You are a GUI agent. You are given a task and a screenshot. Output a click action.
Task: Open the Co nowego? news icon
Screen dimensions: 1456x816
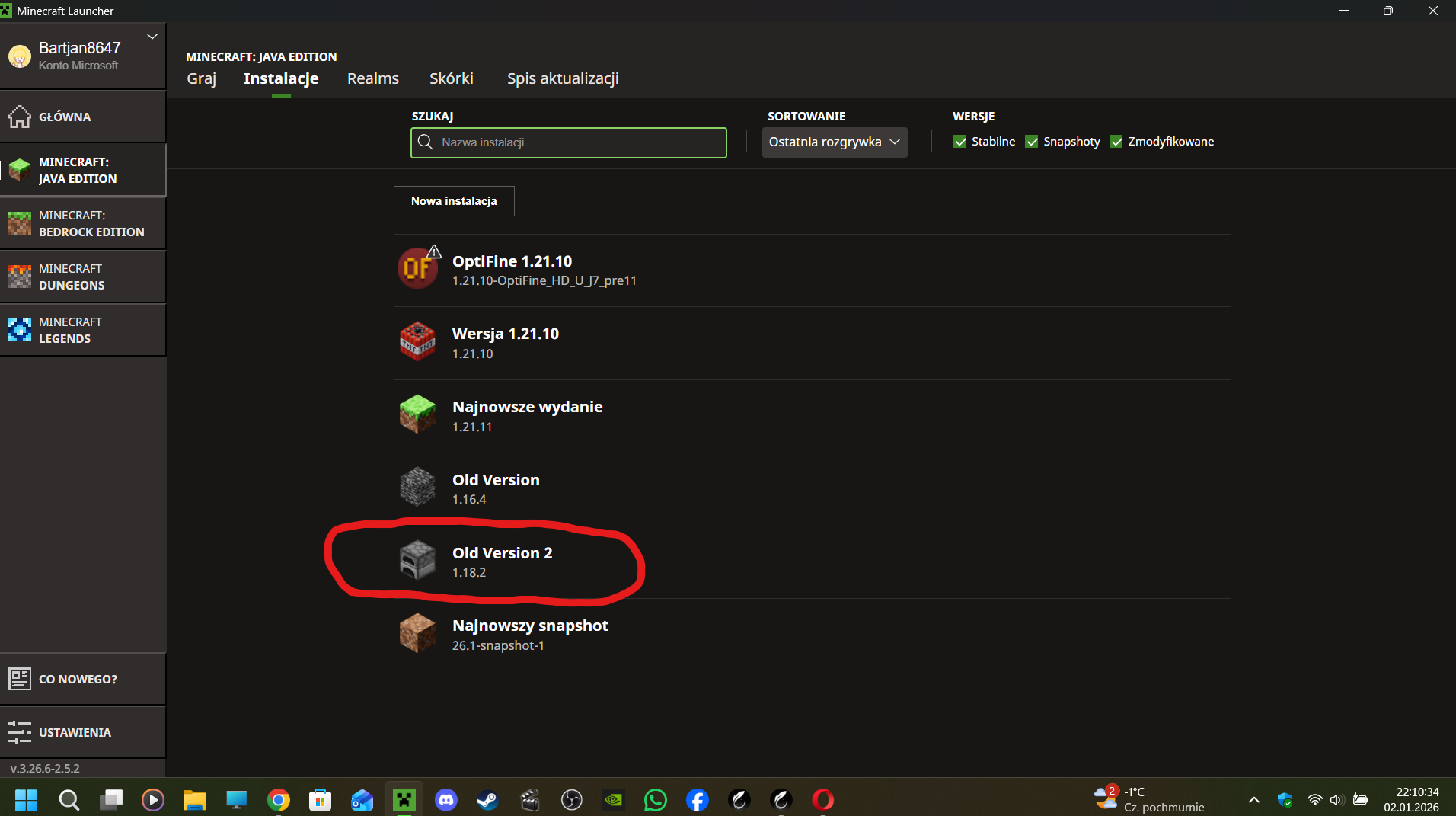[x=20, y=679]
